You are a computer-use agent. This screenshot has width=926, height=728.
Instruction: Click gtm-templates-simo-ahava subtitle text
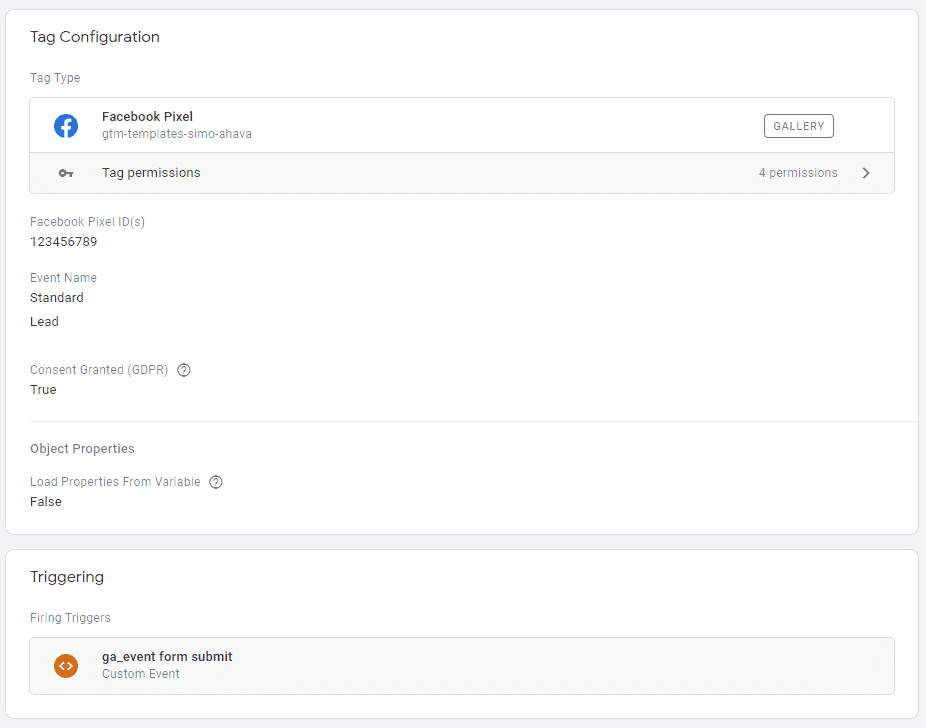pos(177,134)
